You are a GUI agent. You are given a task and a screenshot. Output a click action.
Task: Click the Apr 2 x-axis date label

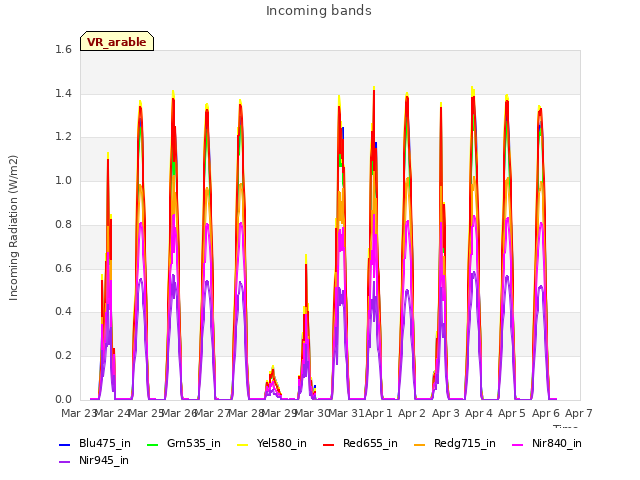[412, 413]
